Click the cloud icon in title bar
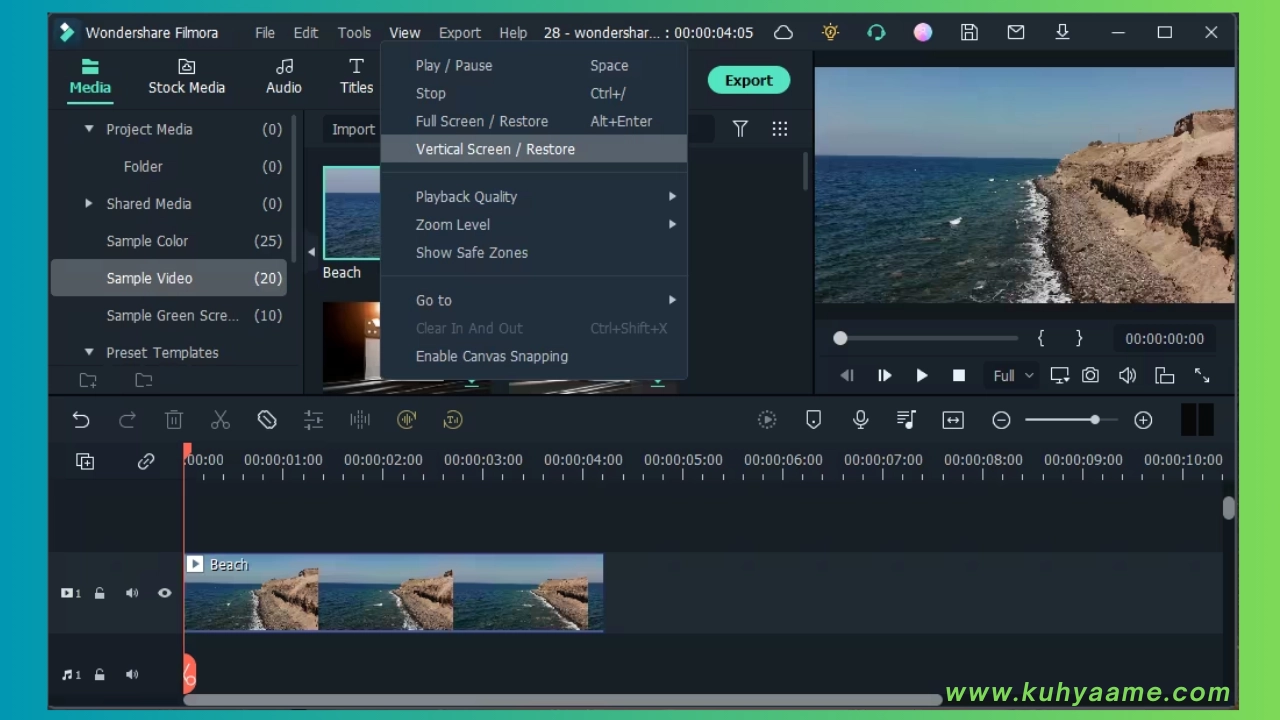The width and height of the screenshot is (1280, 720). coord(783,32)
